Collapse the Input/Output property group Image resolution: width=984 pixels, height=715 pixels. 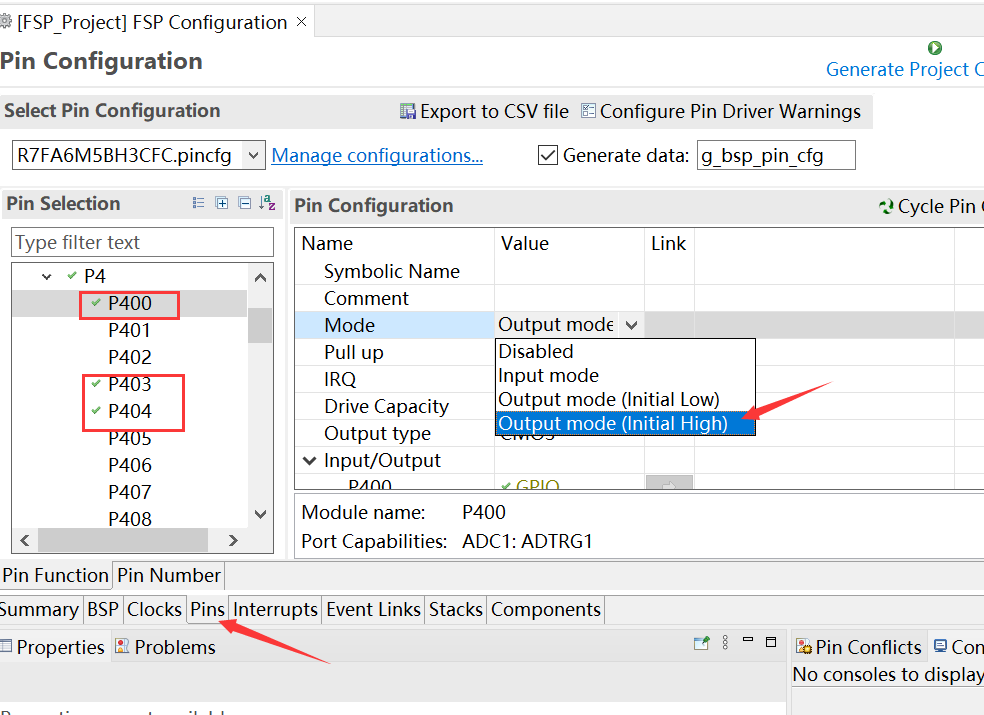309,461
